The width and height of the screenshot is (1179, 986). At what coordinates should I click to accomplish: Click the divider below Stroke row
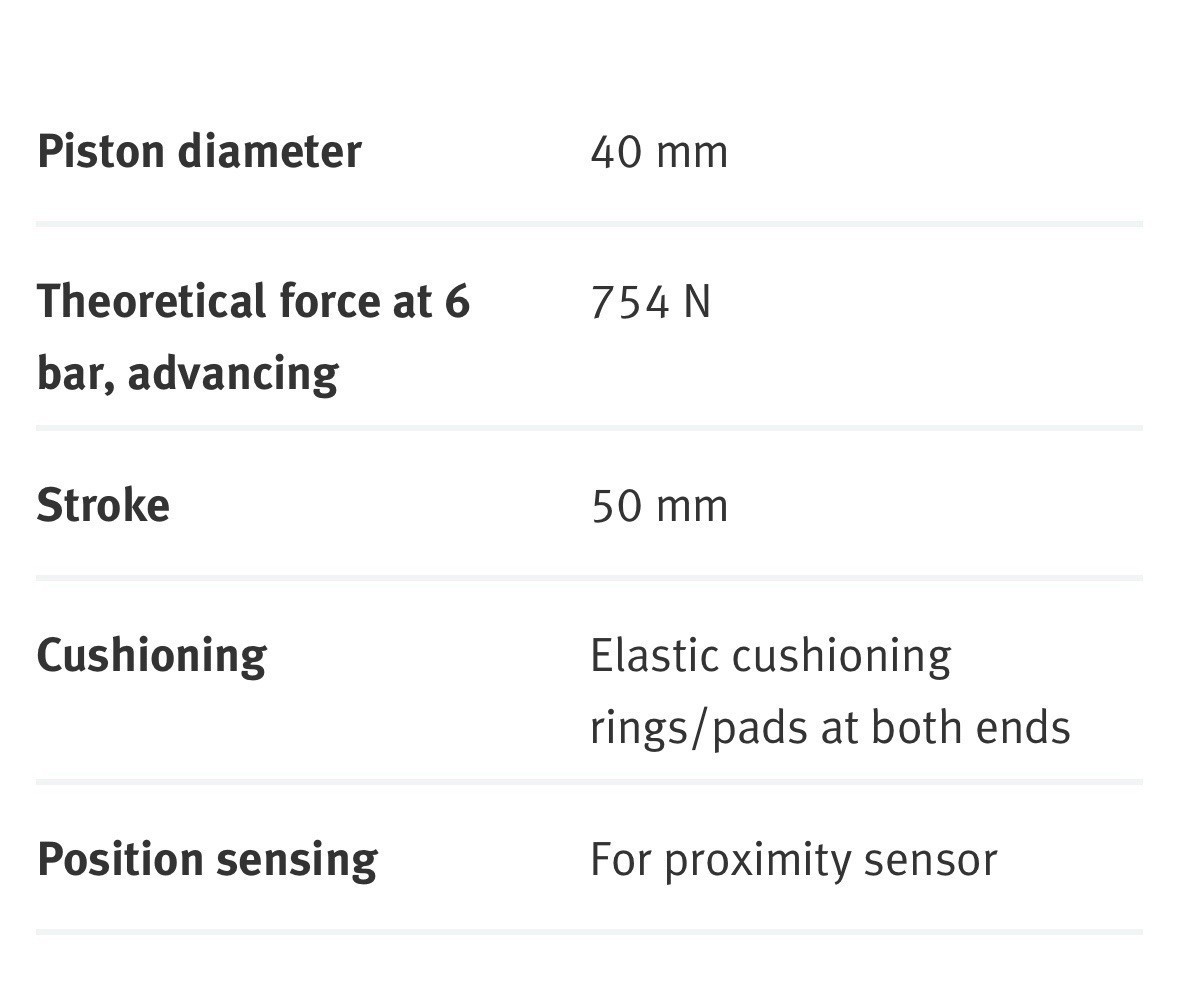(x=590, y=578)
